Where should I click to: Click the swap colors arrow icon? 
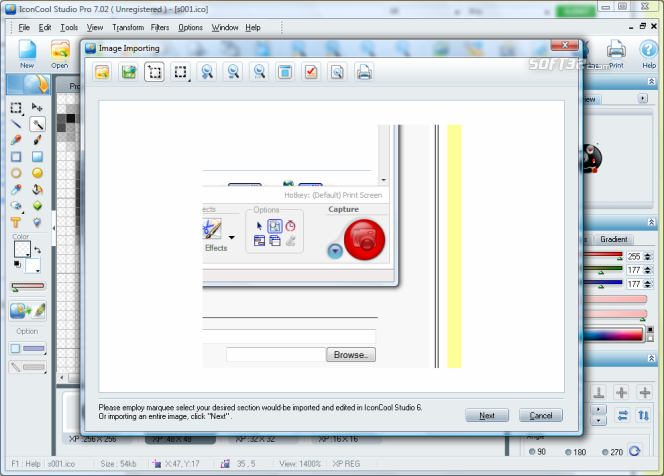(x=38, y=250)
